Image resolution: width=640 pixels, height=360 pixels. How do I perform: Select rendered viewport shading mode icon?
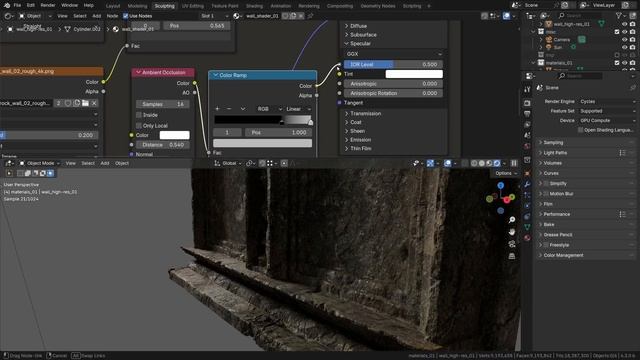(497, 163)
